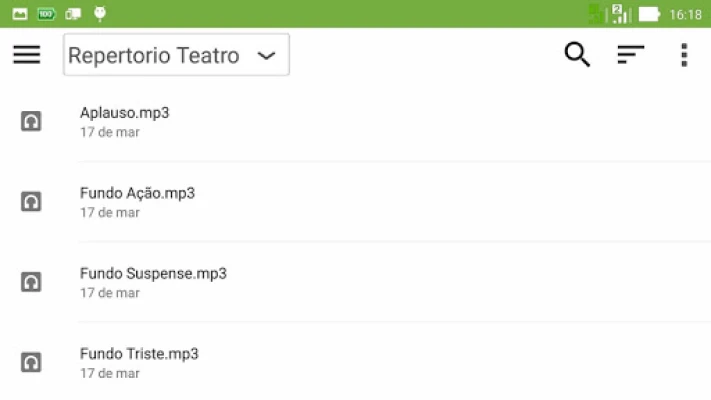Tap the 16:18 clock in status bar
711x400 pixels.
(x=686, y=15)
